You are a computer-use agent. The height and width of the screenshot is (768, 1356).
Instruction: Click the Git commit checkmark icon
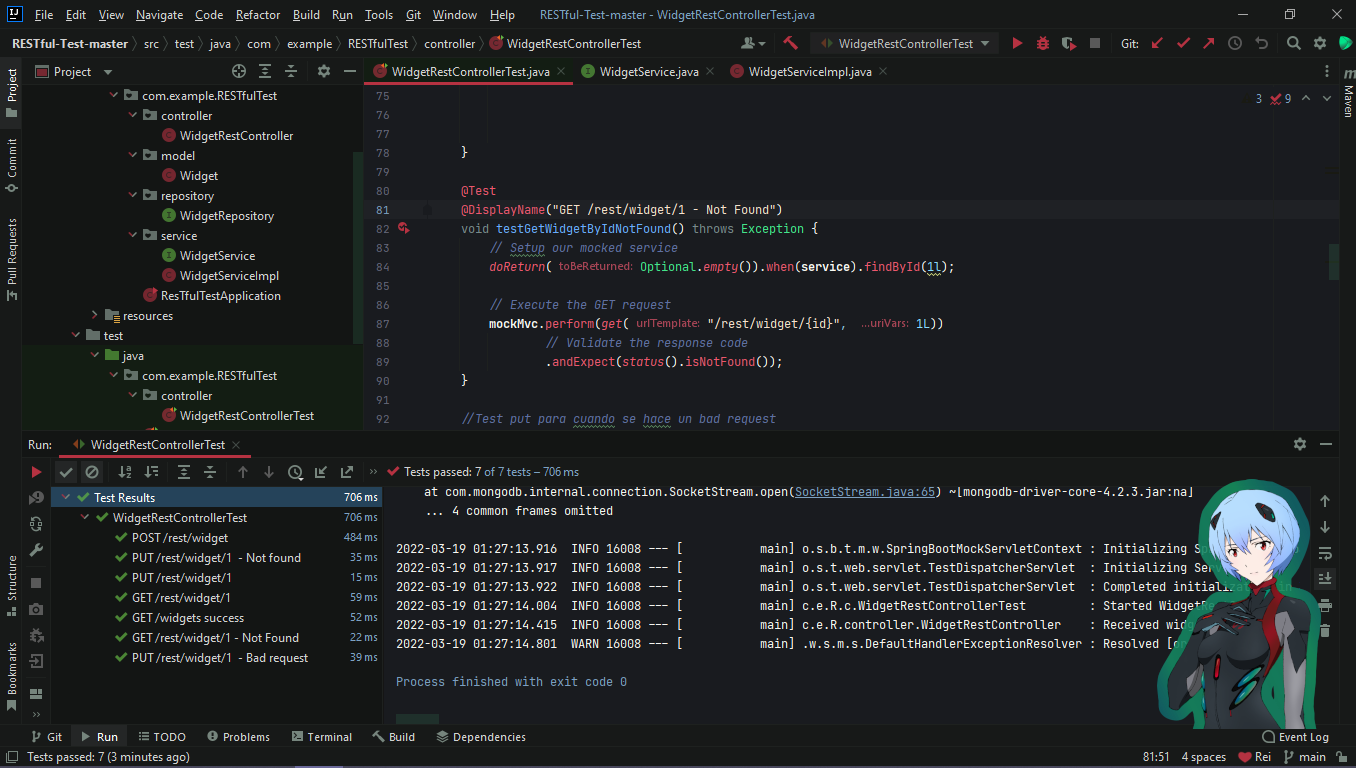pyautogui.click(x=1183, y=43)
